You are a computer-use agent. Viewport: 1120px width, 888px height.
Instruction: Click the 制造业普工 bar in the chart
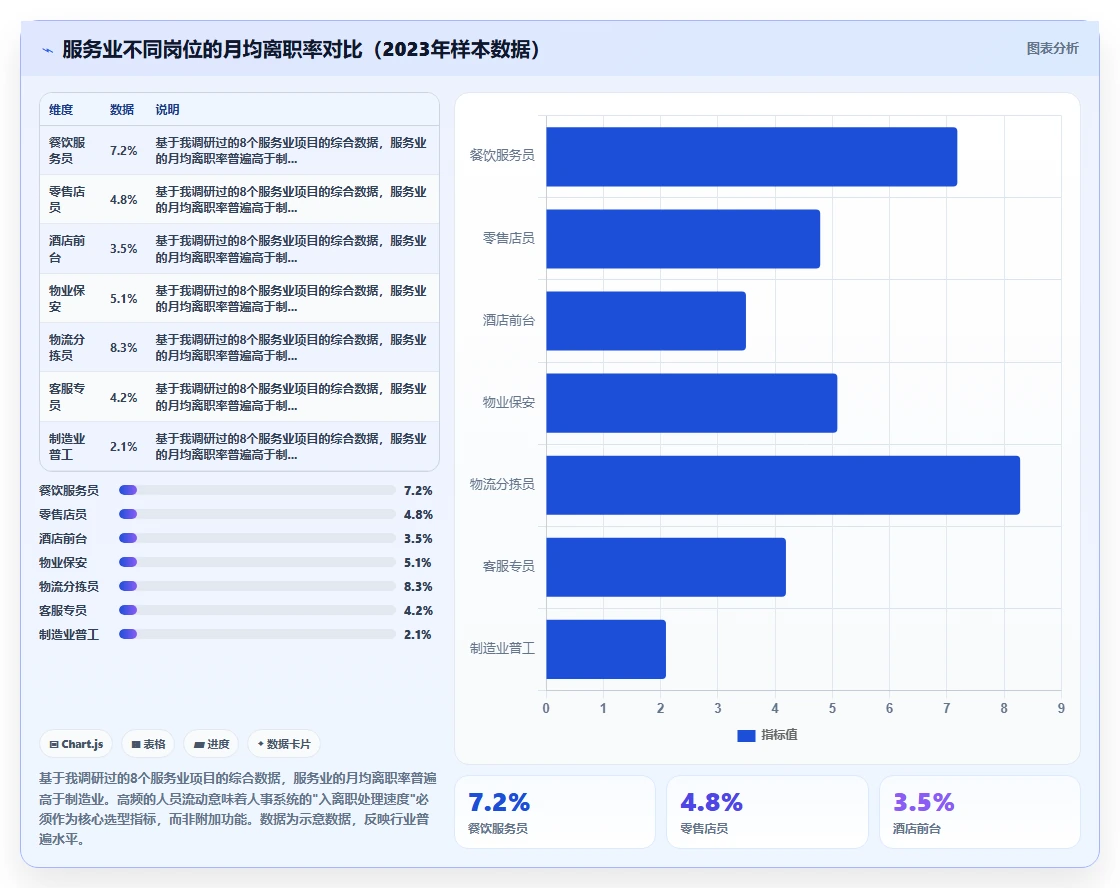coord(606,649)
